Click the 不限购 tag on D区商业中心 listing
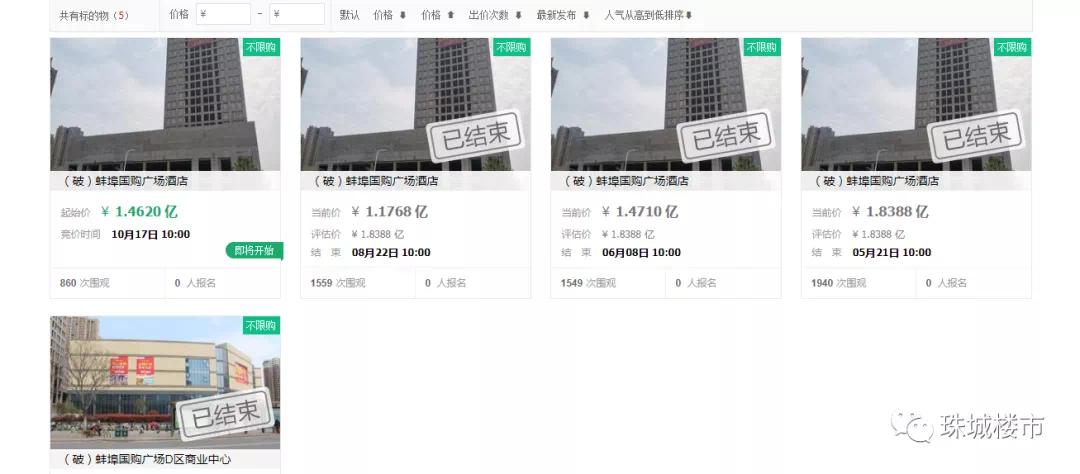Screen dimensions: 1080x474 pos(261,325)
